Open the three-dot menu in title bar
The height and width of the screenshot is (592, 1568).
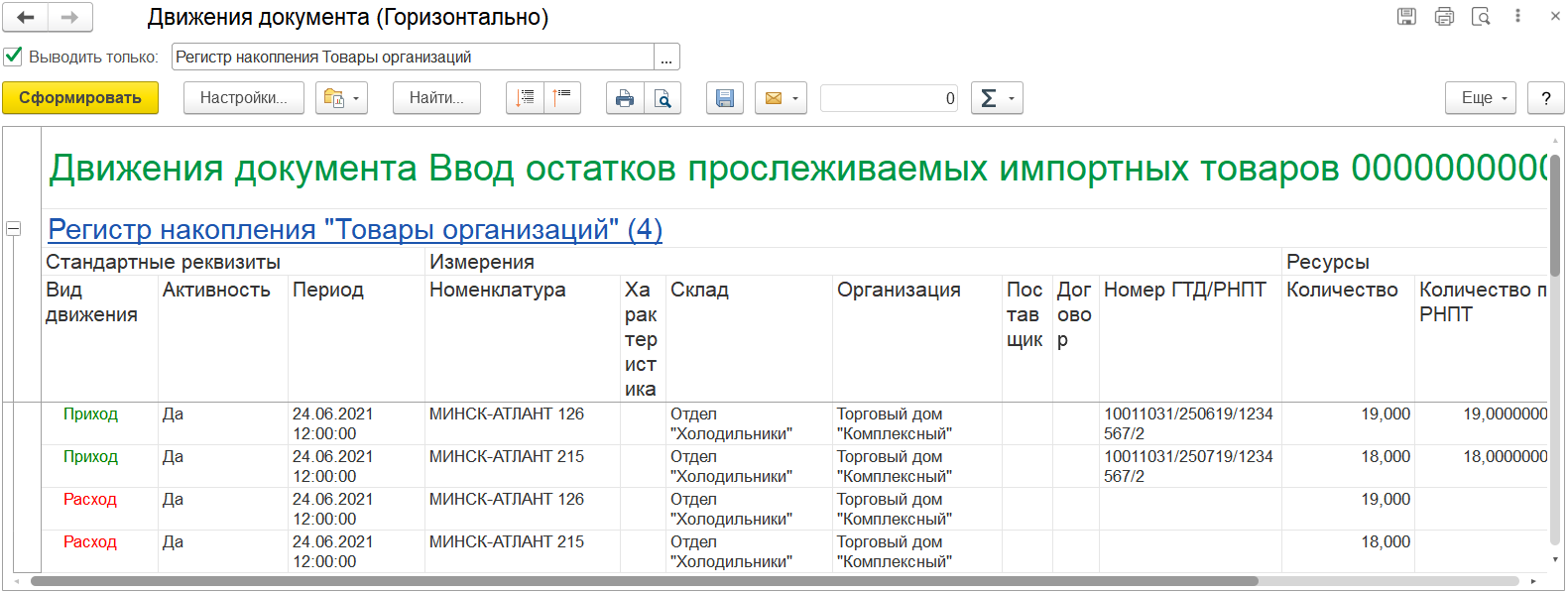pyautogui.click(x=1517, y=16)
